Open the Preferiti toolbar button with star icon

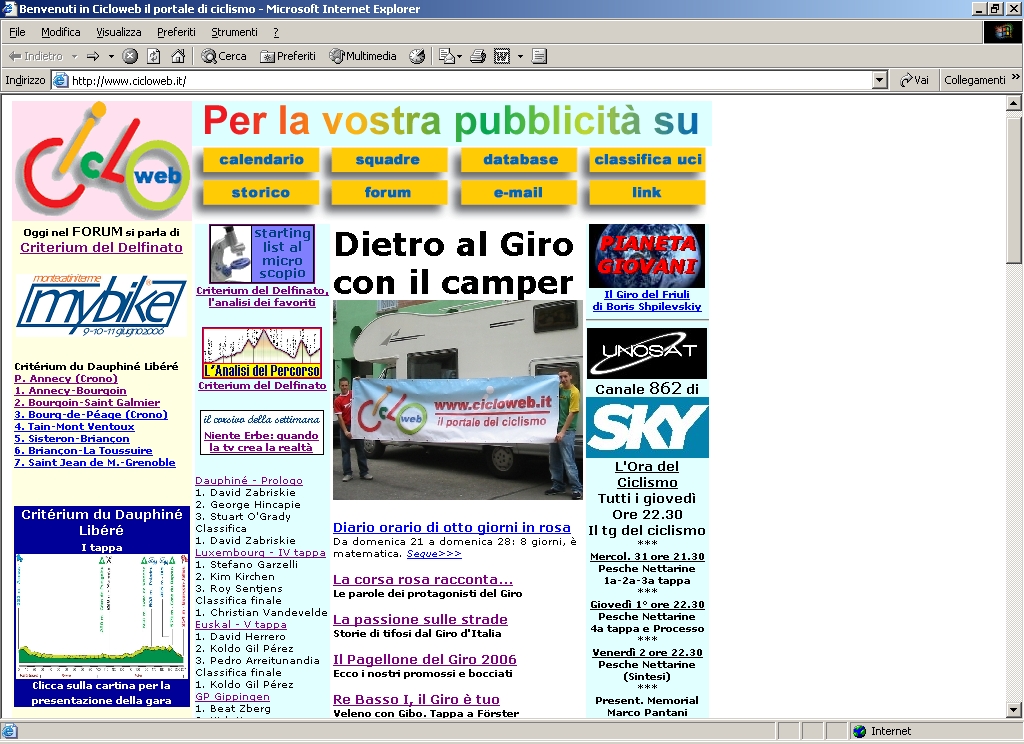(x=288, y=56)
